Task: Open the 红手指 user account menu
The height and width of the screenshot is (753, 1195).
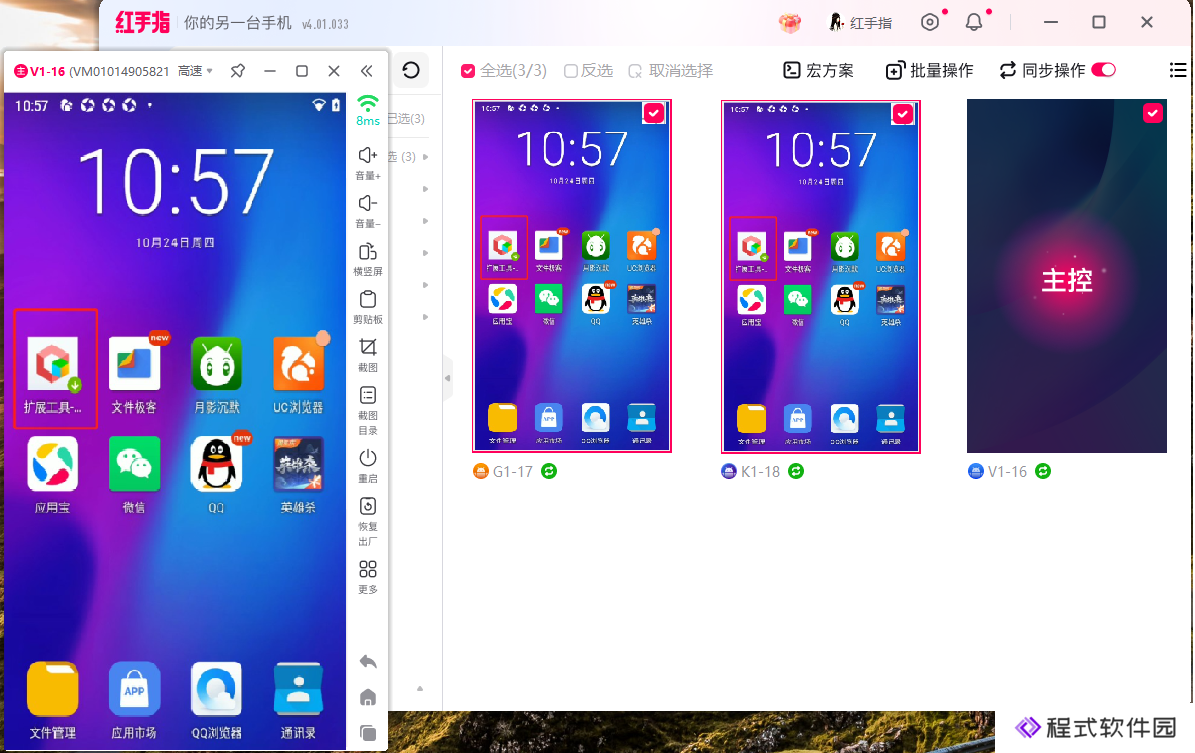Action: coord(860,23)
